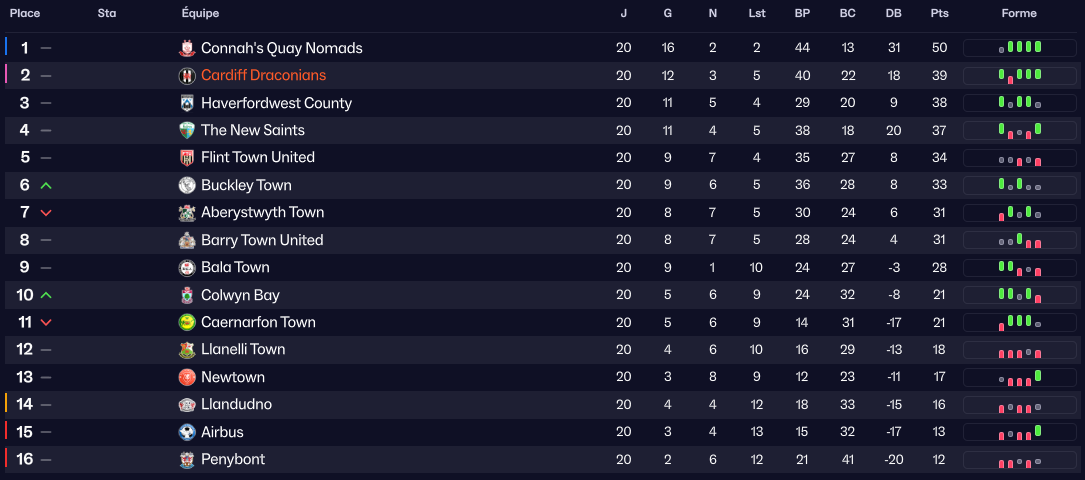Sort the table by DB goal difference

893,13
